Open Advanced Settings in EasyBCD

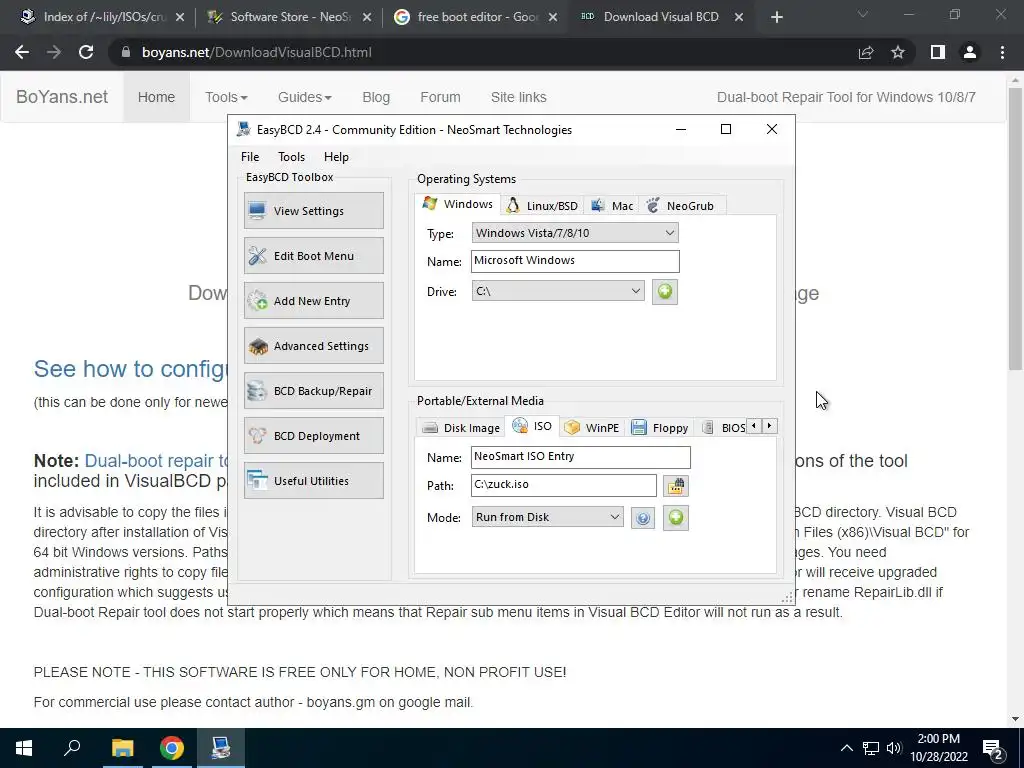313,345
